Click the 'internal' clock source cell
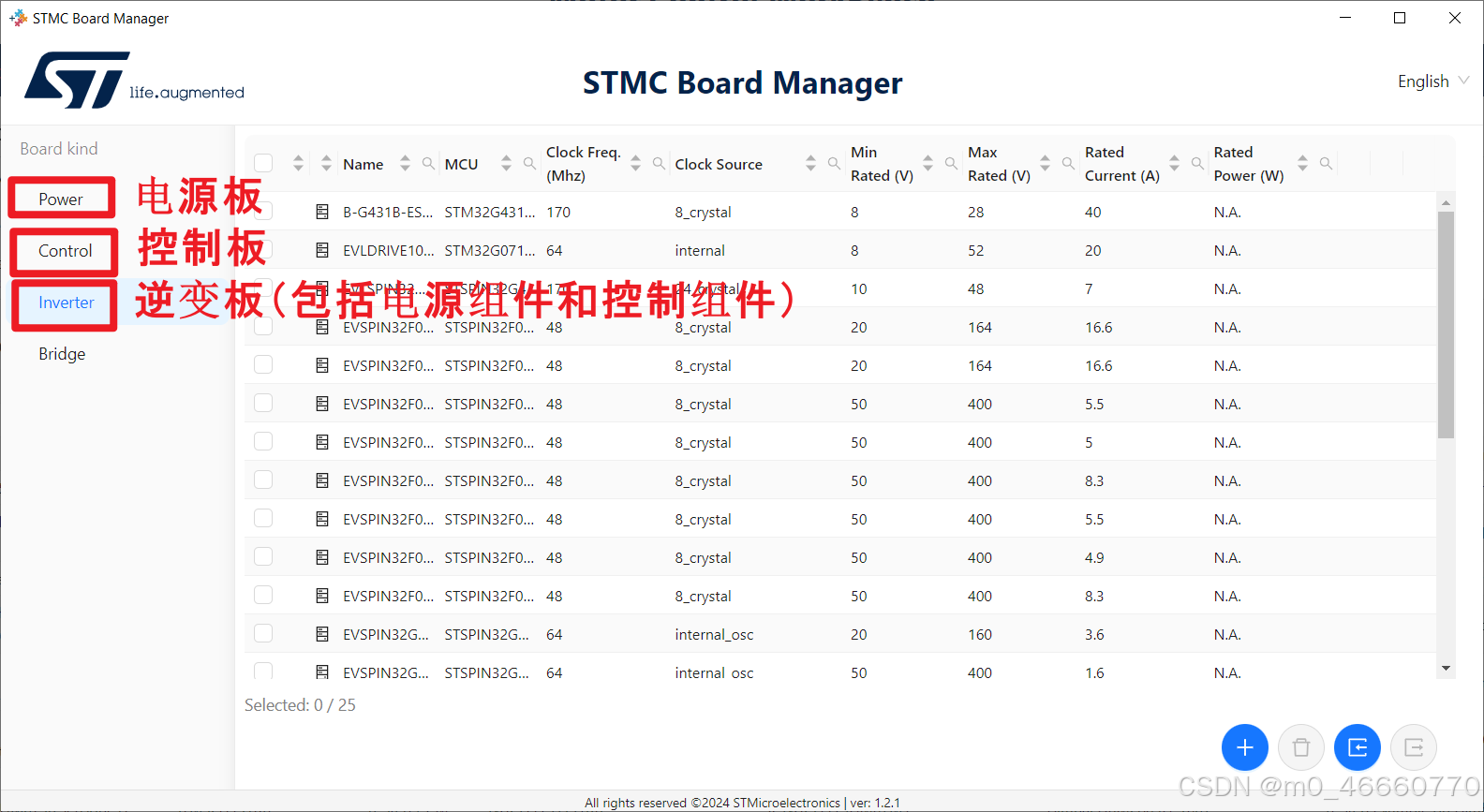Screen dimensions: 1484x812 pyautogui.click(x=700, y=250)
